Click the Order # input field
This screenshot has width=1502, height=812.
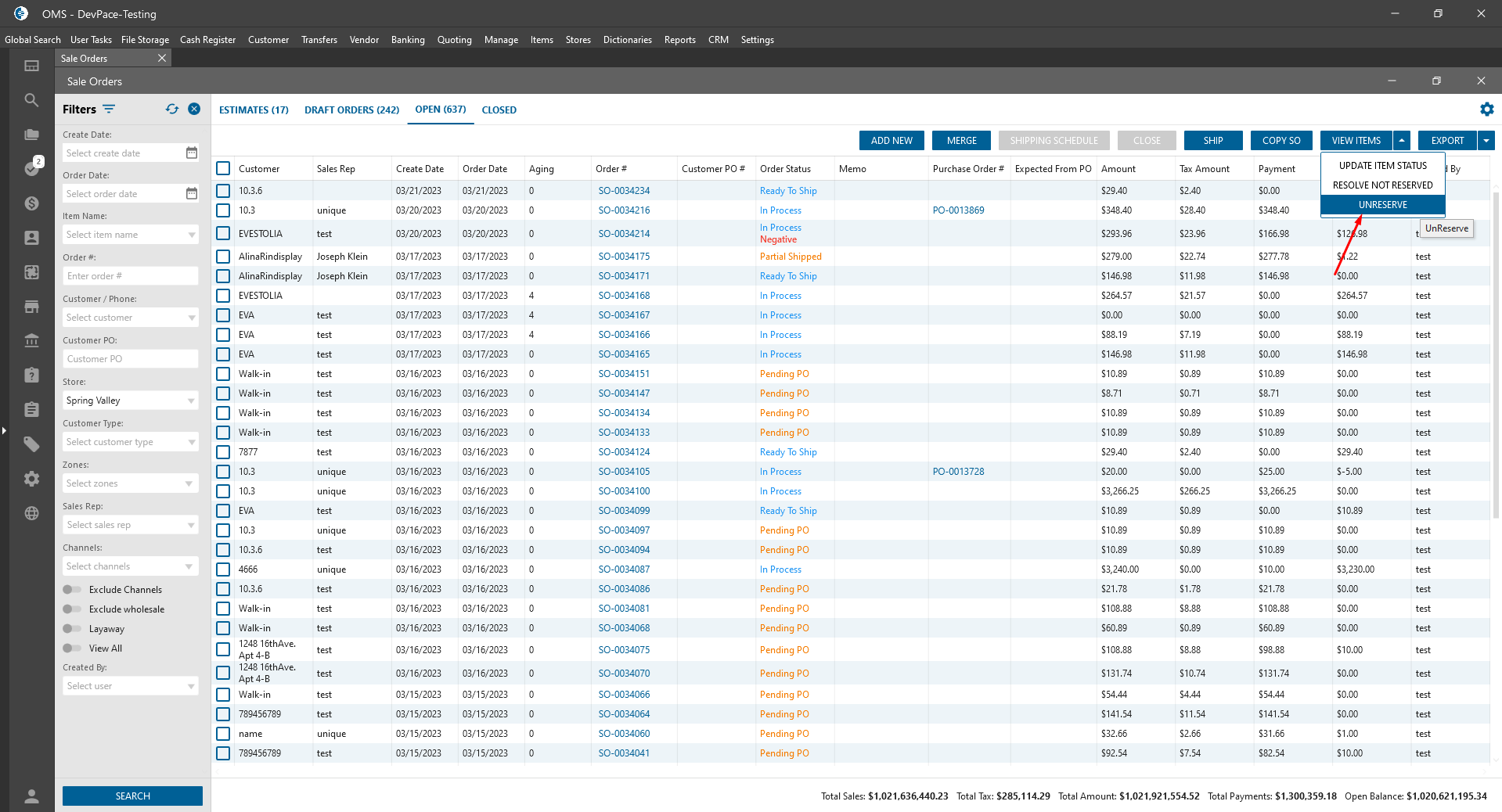(130, 276)
